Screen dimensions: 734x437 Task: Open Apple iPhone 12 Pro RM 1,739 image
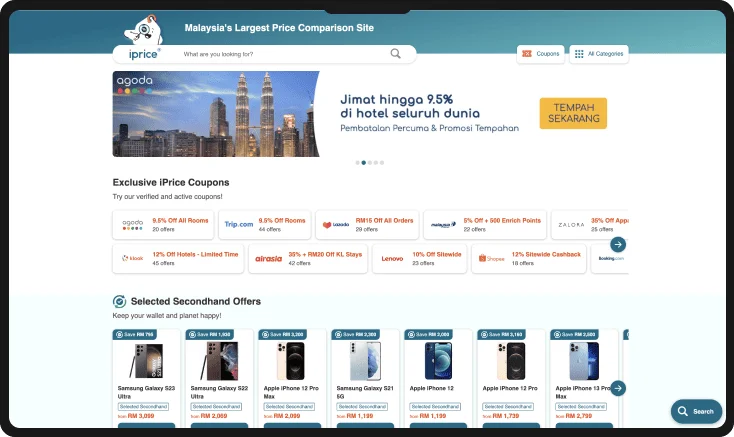point(511,361)
